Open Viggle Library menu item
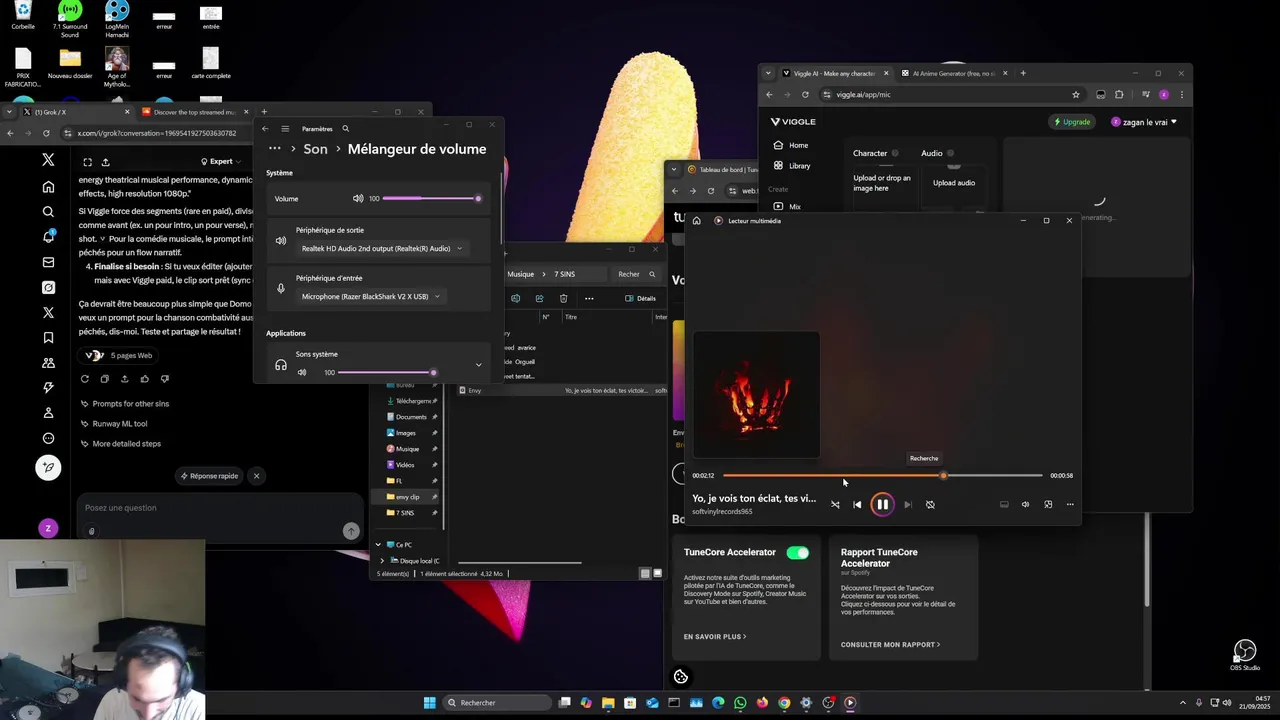 click(x=792, y=166)
